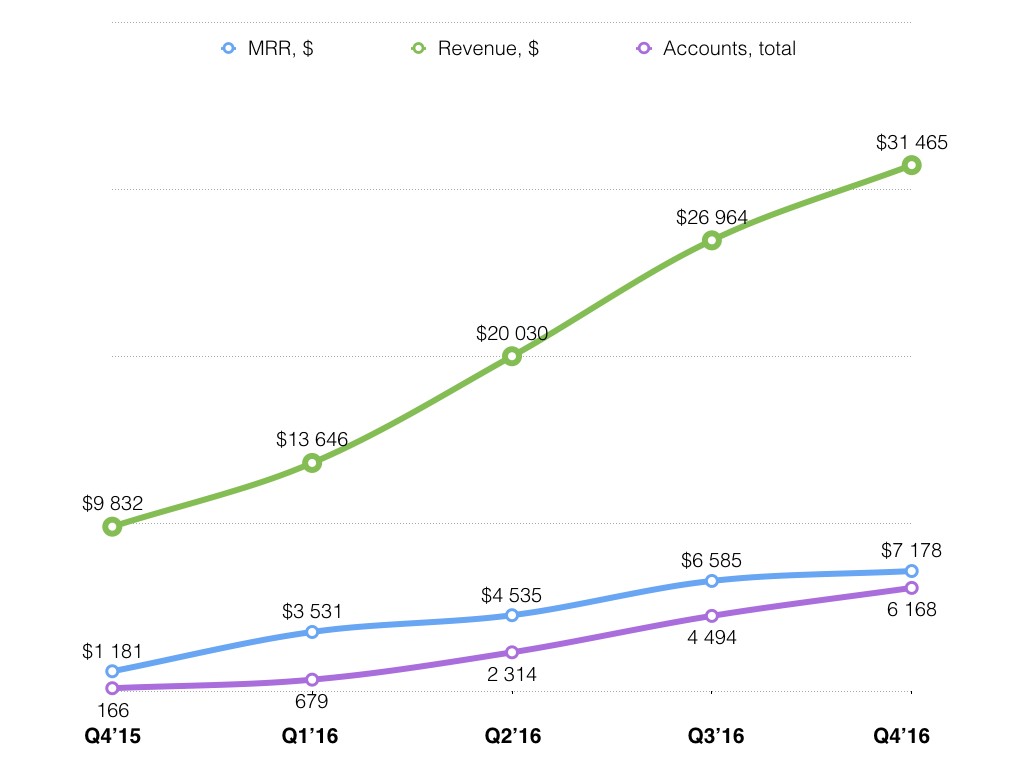Click the Revenue data point at $31 465
The height and width of the screenshot is (768, 1024).
(x=911, y=165)
